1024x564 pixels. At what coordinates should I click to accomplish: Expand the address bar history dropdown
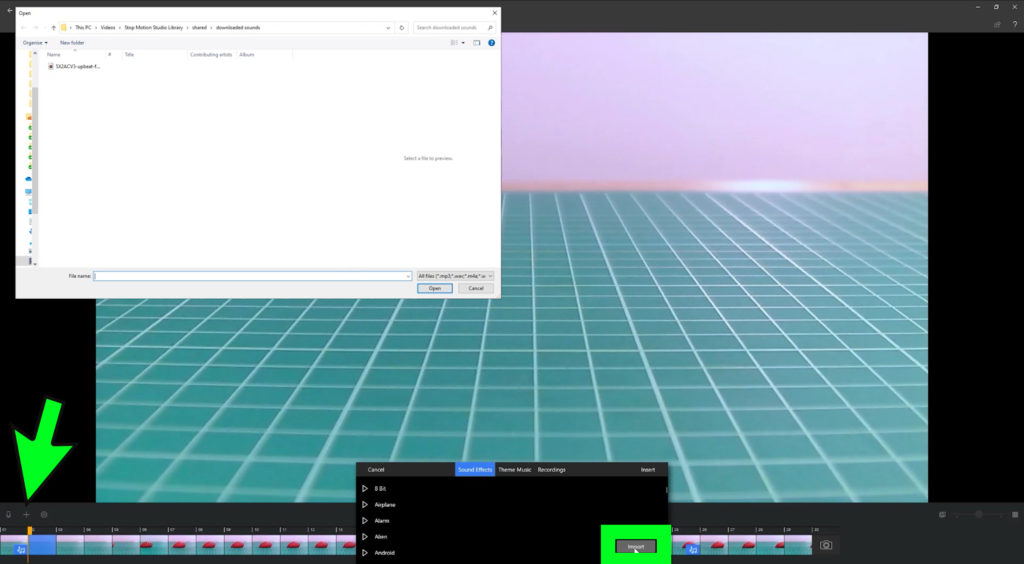(x=388, y=27)
